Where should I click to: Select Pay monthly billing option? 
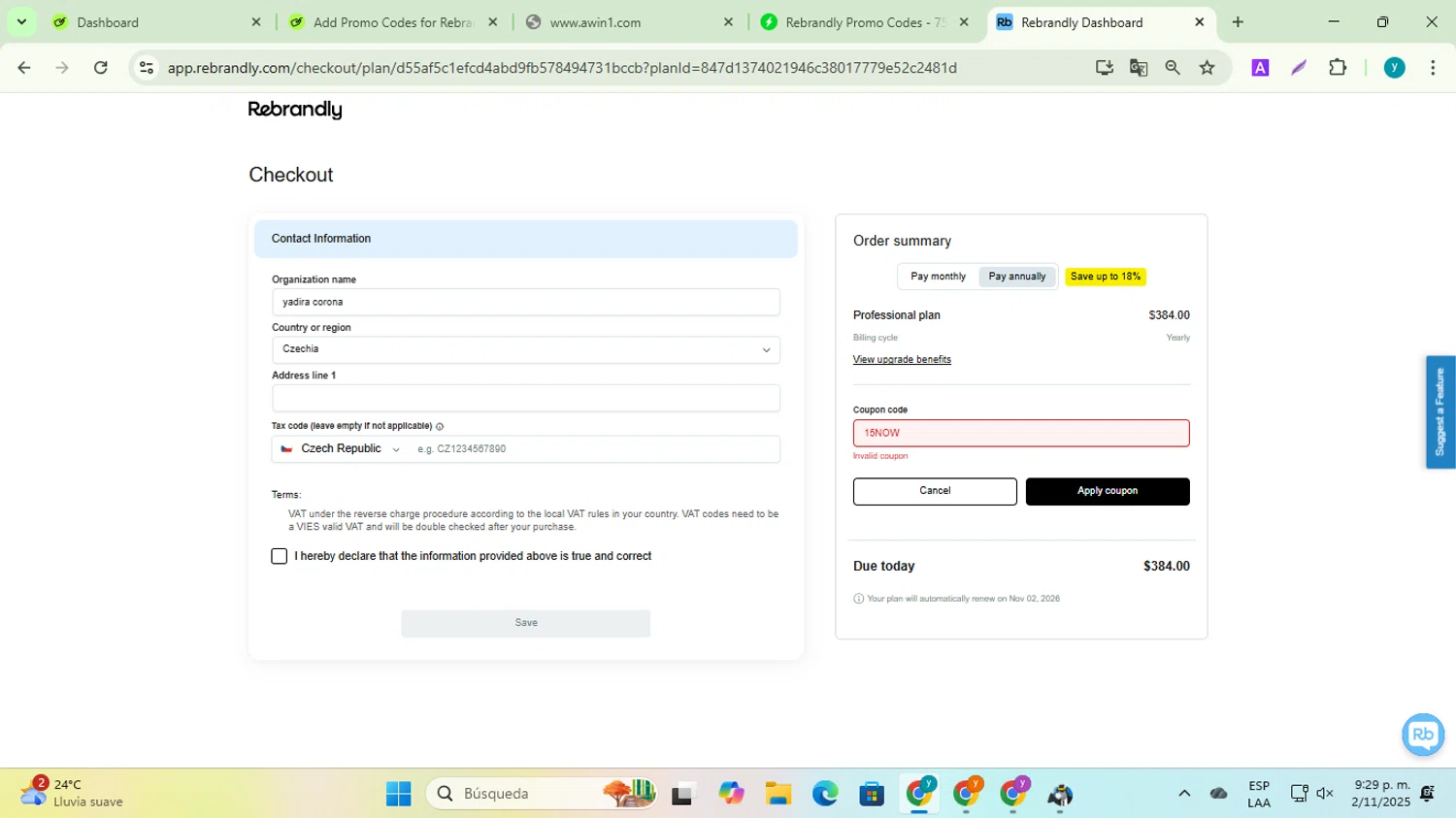(x=938, y=277)
